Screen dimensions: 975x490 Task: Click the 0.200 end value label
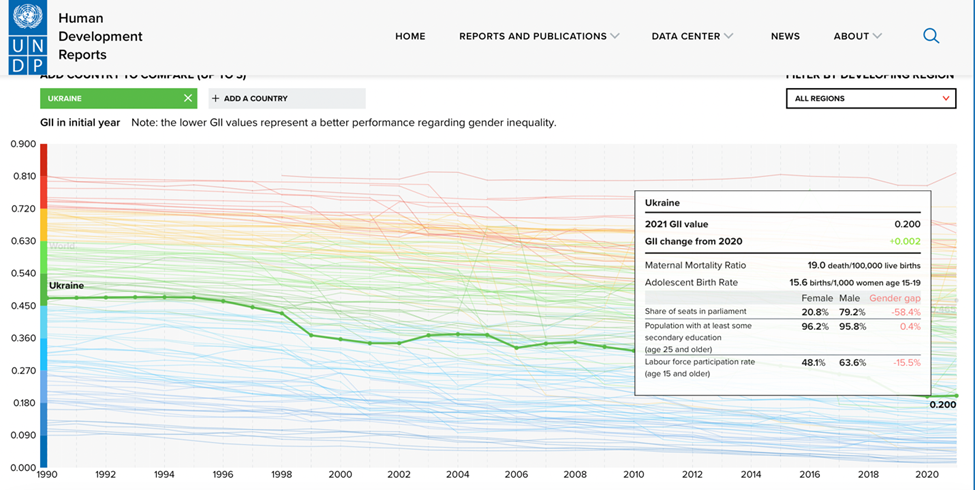[943, 405]
